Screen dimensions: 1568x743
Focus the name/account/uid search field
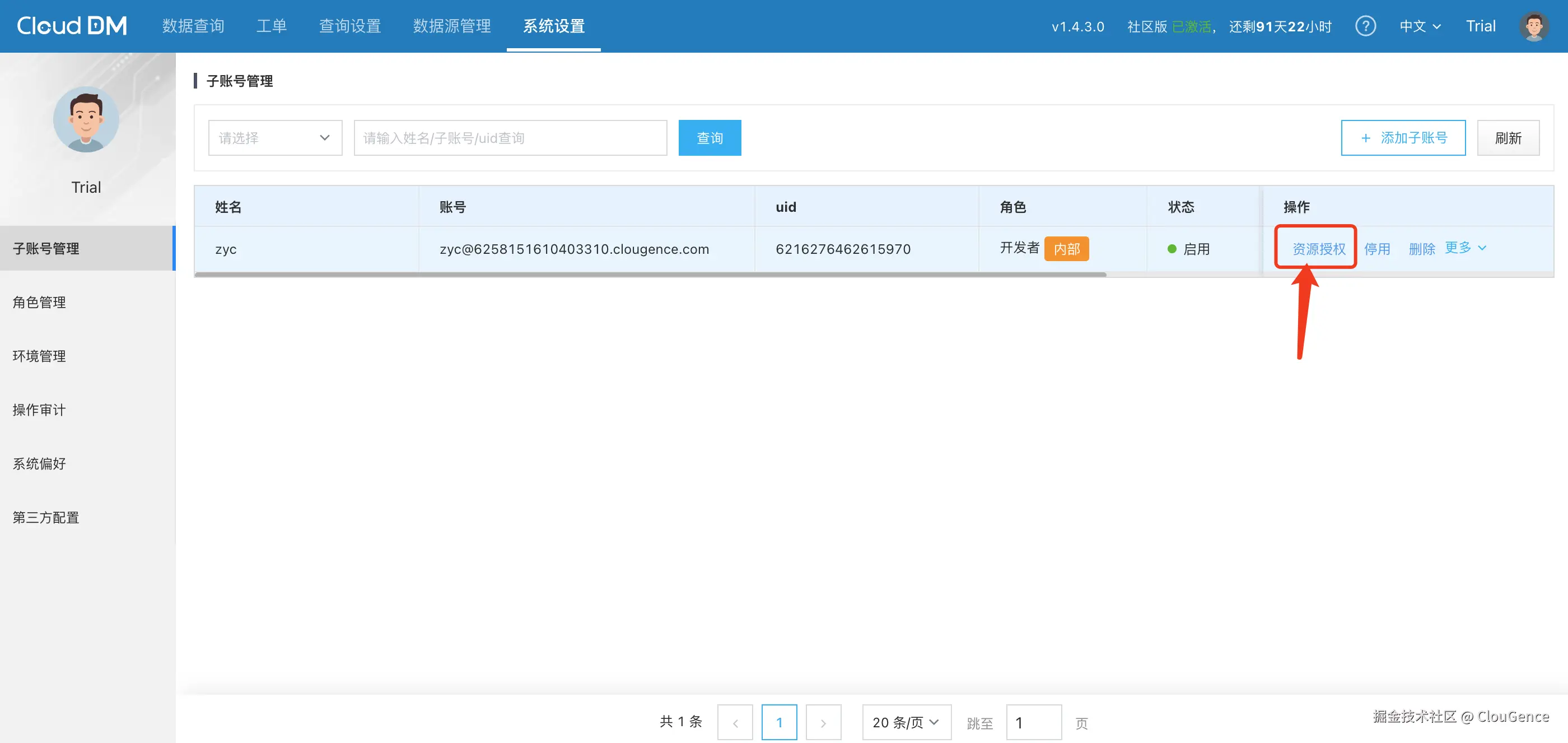pos(510,138)
